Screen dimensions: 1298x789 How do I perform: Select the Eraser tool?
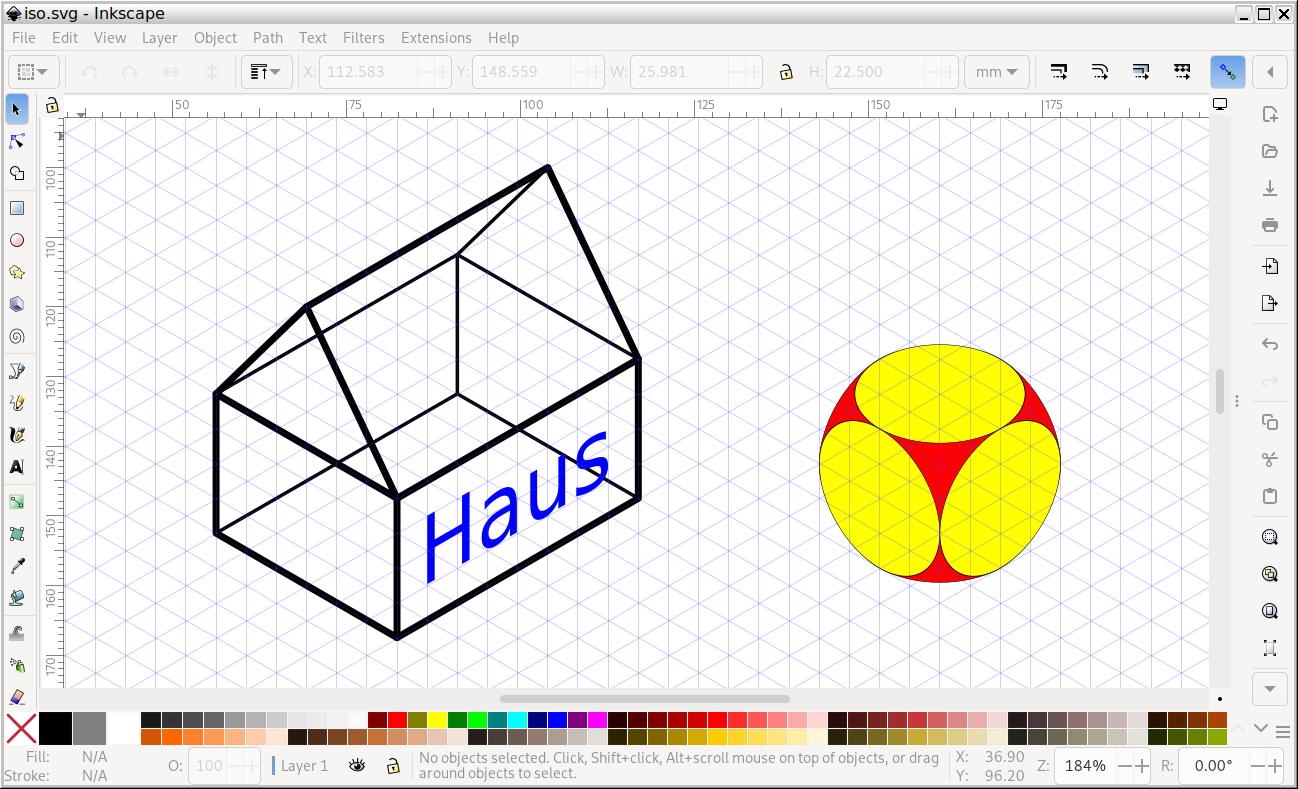tap(16, 696)
